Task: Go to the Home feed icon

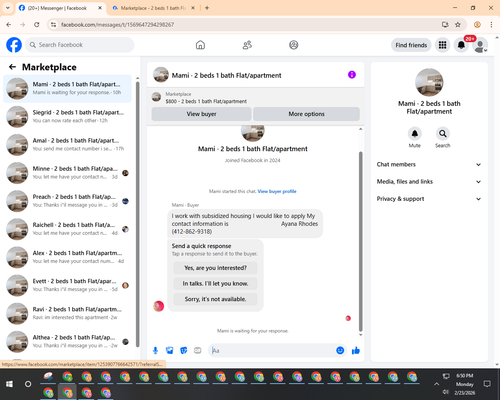Action: click(x=200, y=45)
